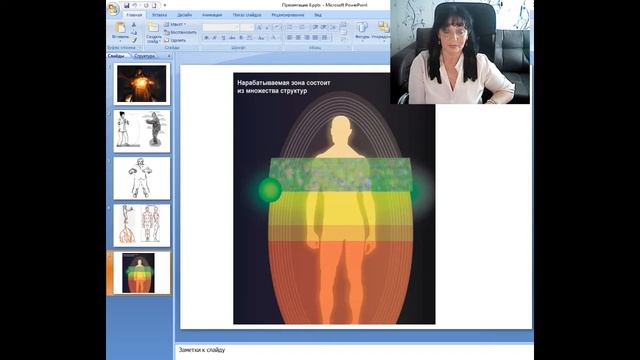
Task: Open character spacing options
Action: point(250,38)
